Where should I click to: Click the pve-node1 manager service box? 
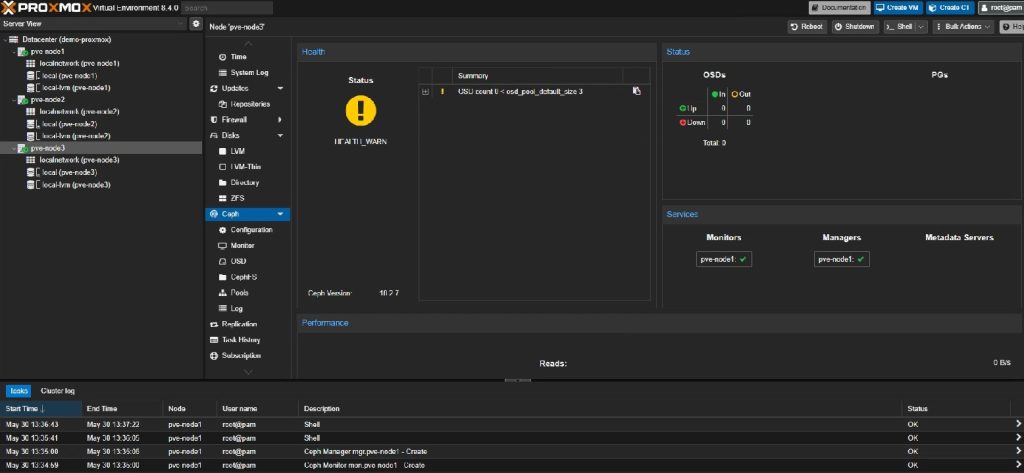pyautogui.click(x=842, y=259)
